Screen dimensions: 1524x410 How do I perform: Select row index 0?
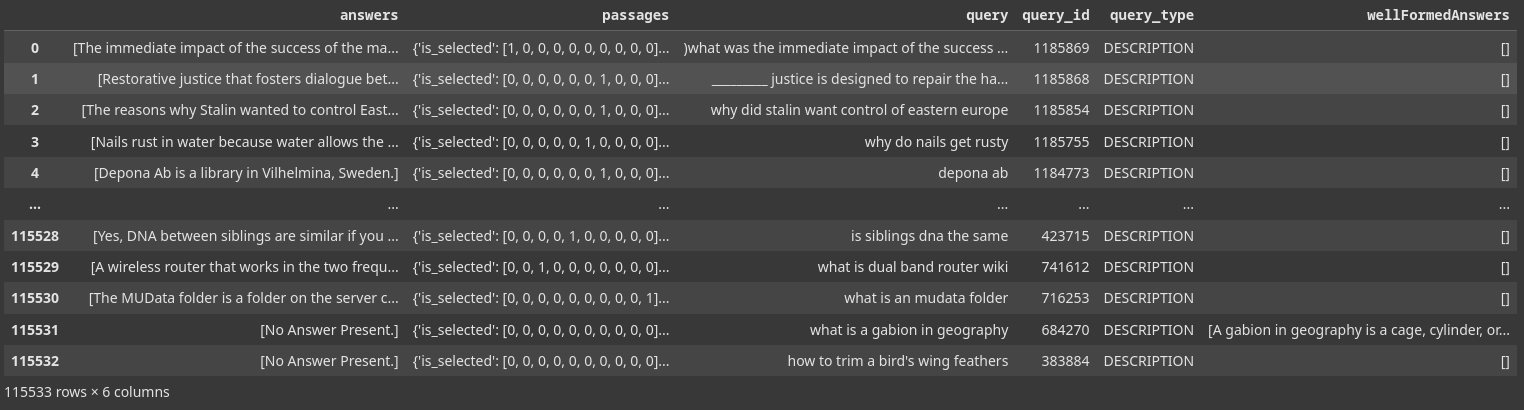(x=35, y=48)
